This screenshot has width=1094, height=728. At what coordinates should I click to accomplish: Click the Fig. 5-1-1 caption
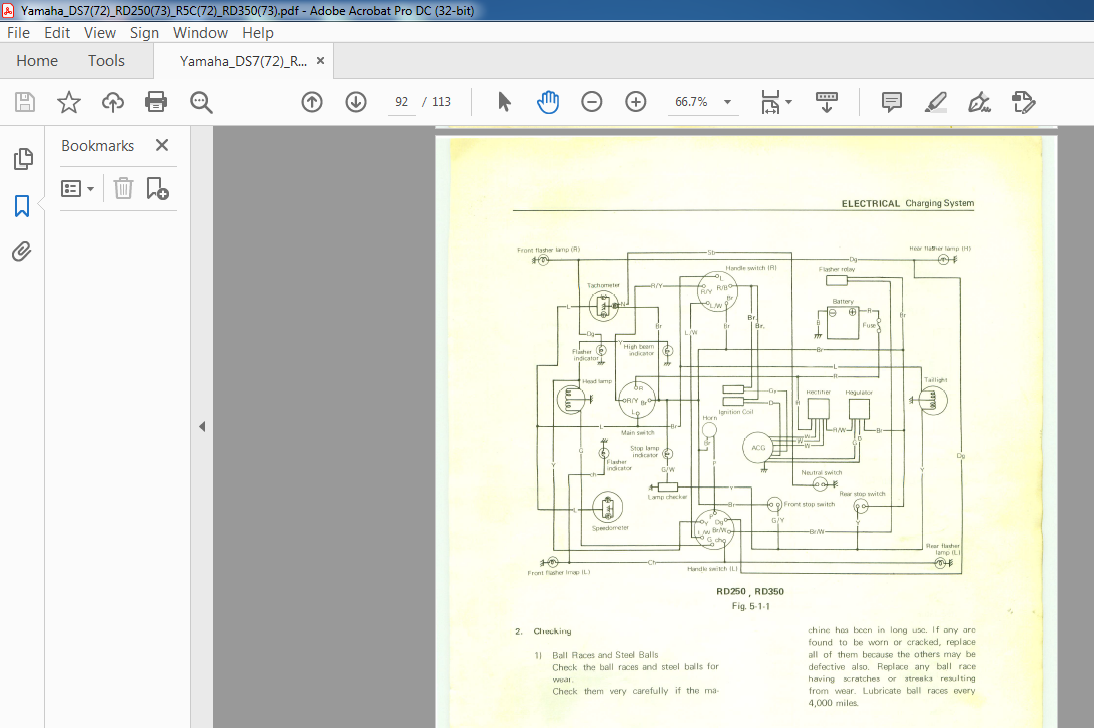pyautogui.click(x=751, y=606)
